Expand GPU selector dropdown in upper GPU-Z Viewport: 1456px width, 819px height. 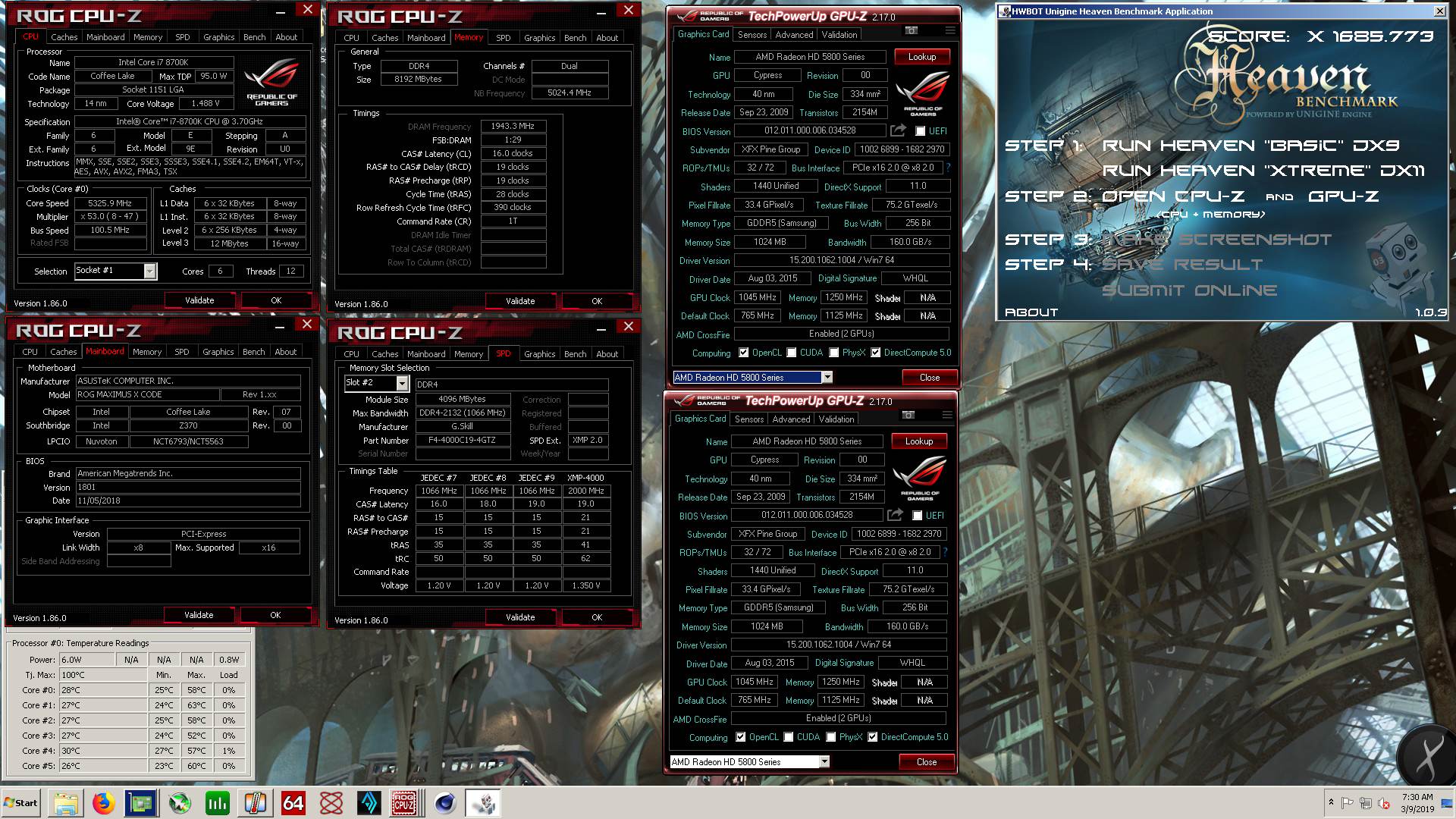(827, 378)
